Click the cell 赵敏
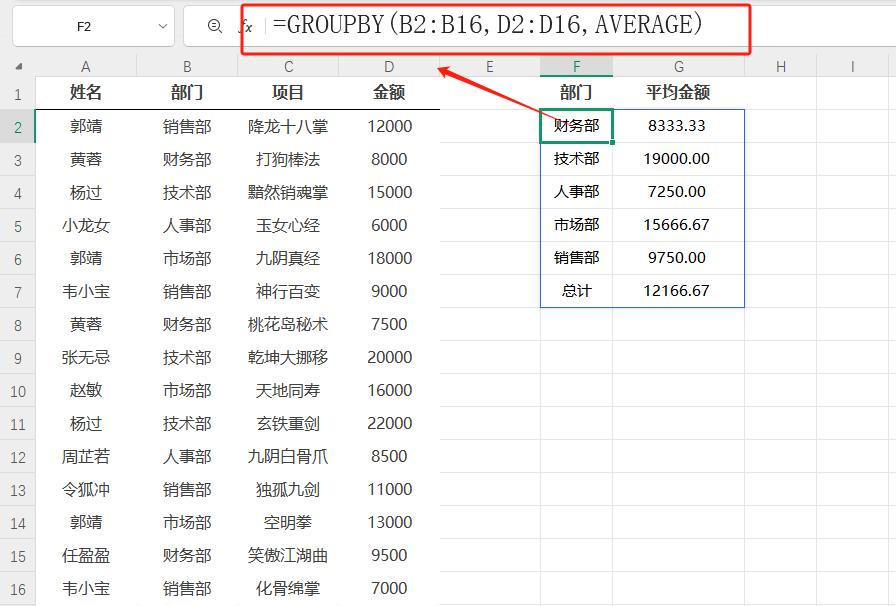The height and width of the screenshot is (606, 896). 86,390
